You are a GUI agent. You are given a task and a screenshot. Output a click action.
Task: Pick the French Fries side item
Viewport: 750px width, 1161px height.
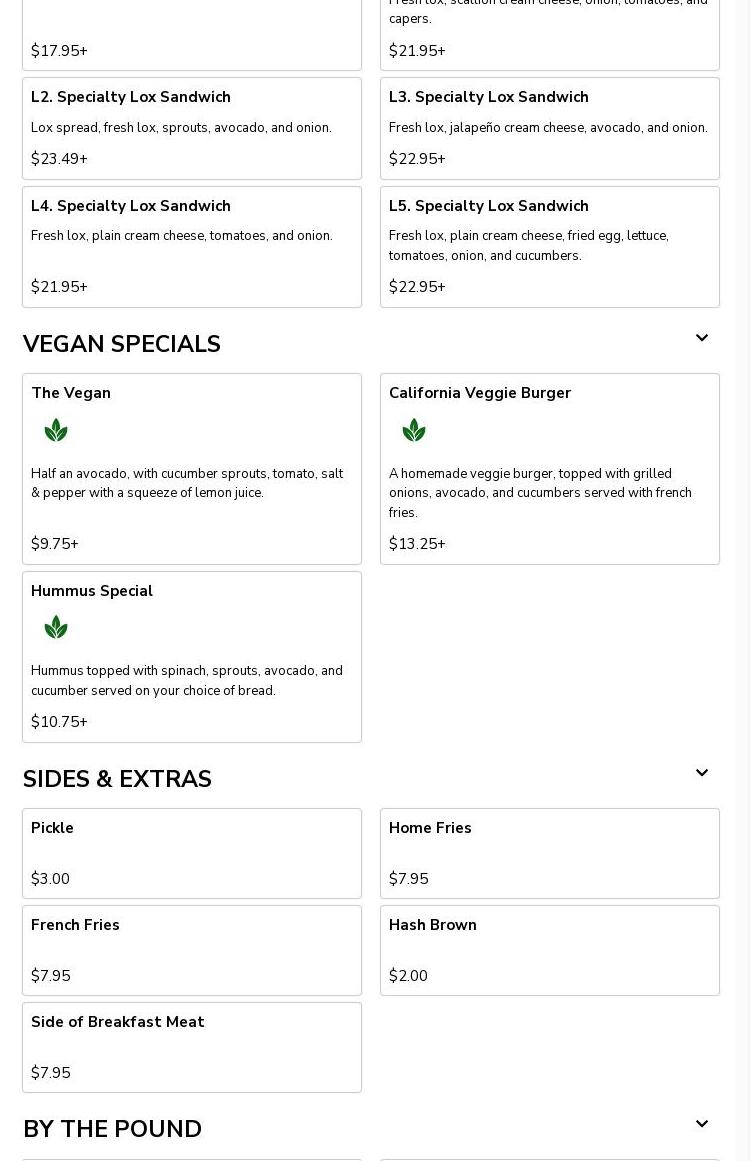(192, 951)
